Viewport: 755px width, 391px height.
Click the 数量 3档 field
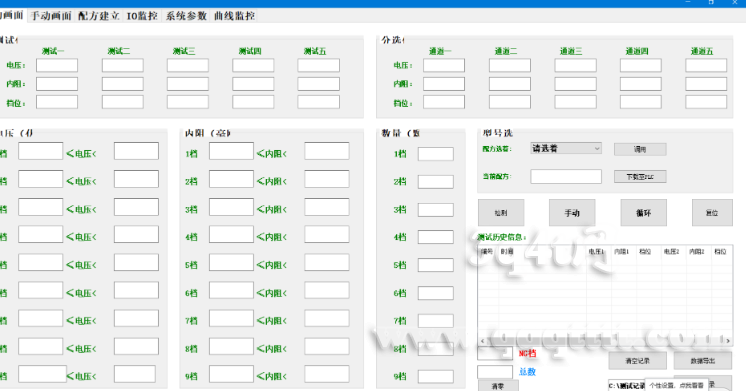click(x=436, y=210)
